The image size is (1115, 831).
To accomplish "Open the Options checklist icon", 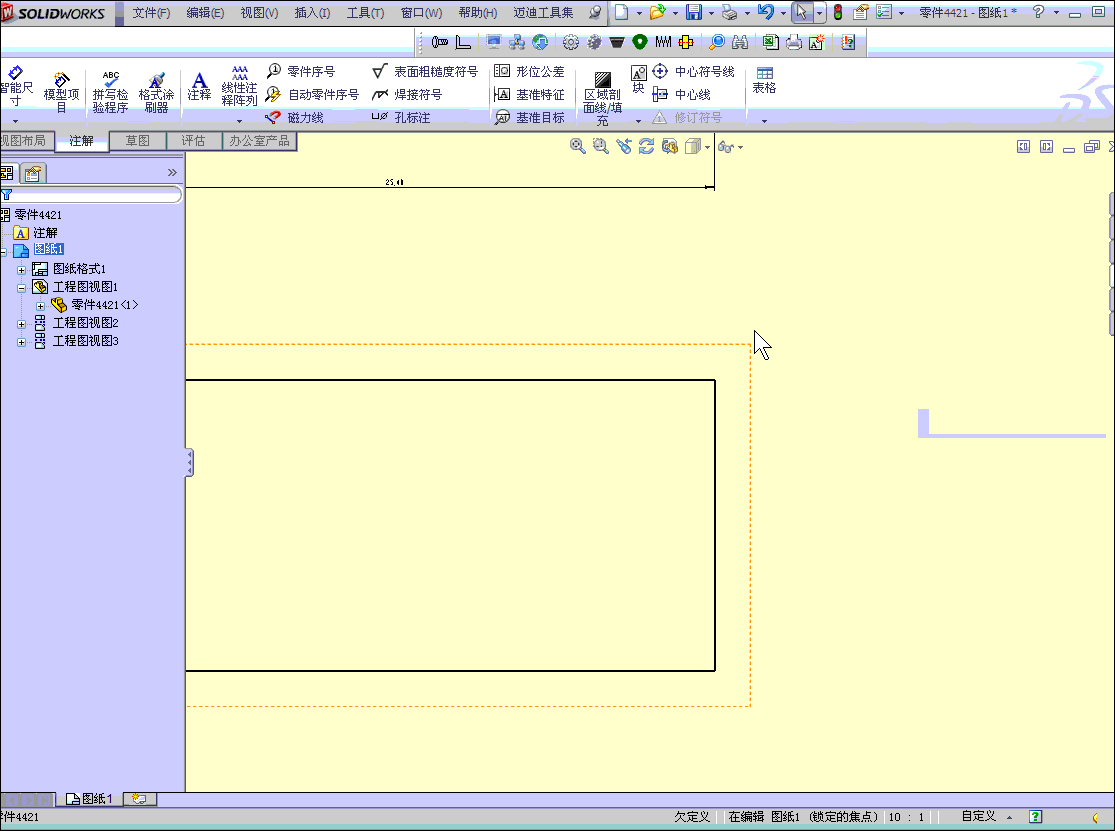I will (884, 12).
